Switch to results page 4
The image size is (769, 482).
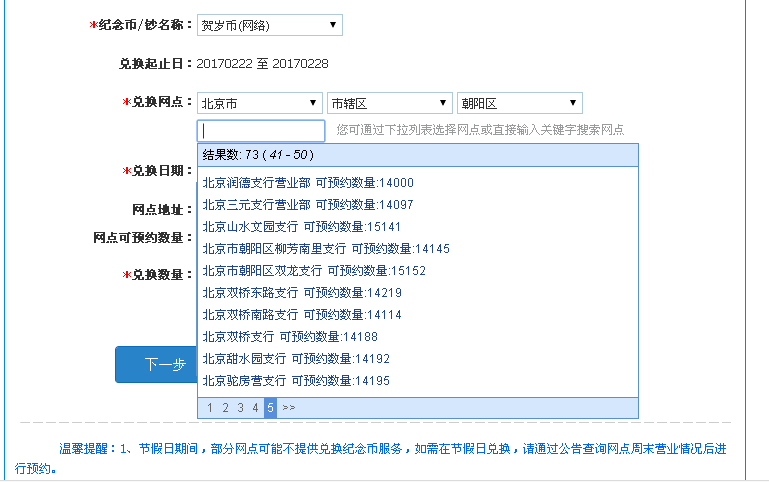[255, 408]
